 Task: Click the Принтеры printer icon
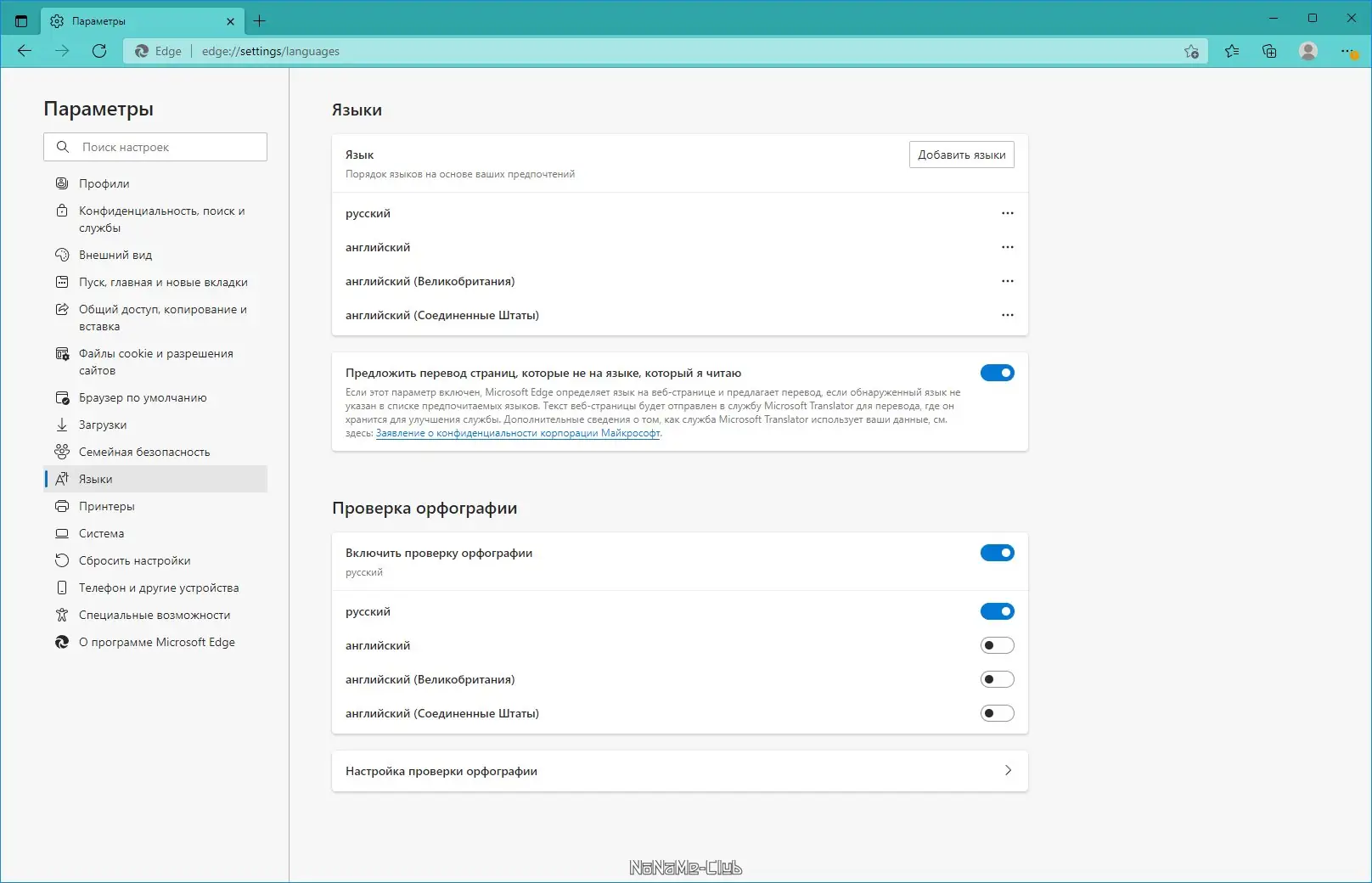click(62, 506)
